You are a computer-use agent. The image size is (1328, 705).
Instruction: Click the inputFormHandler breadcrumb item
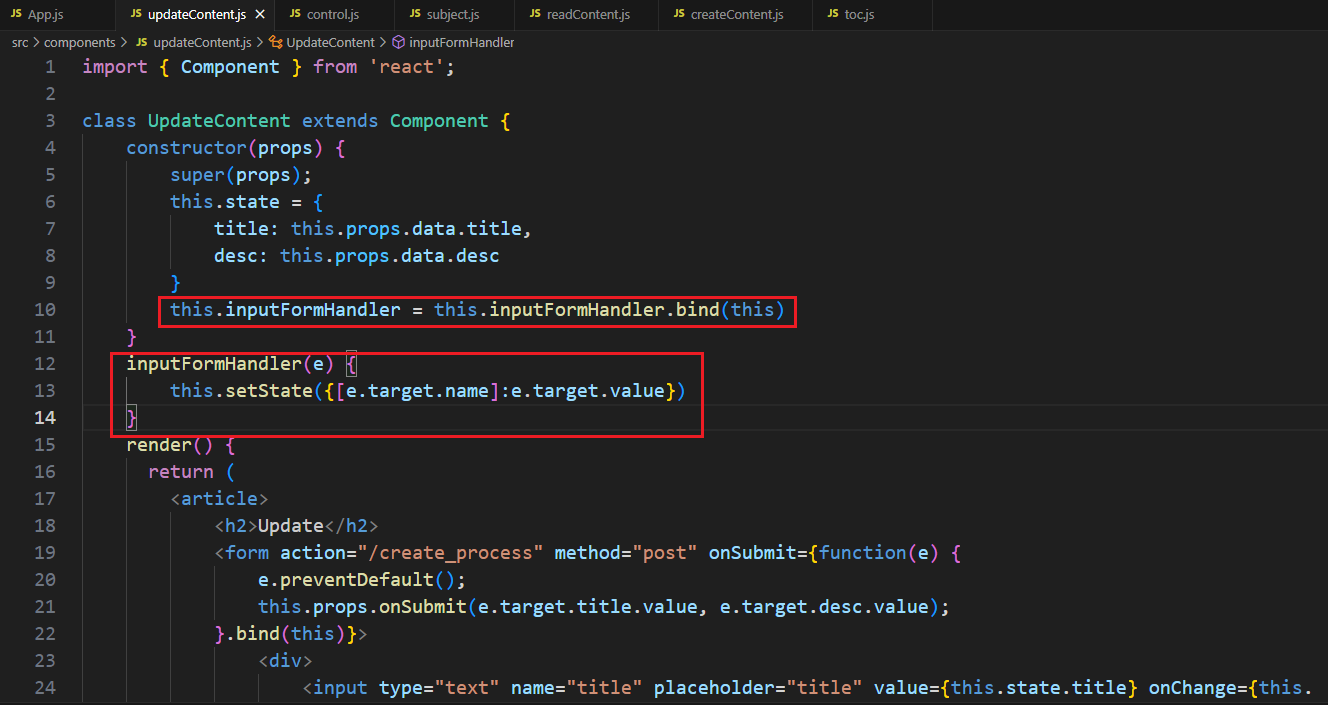click(461, 43)
